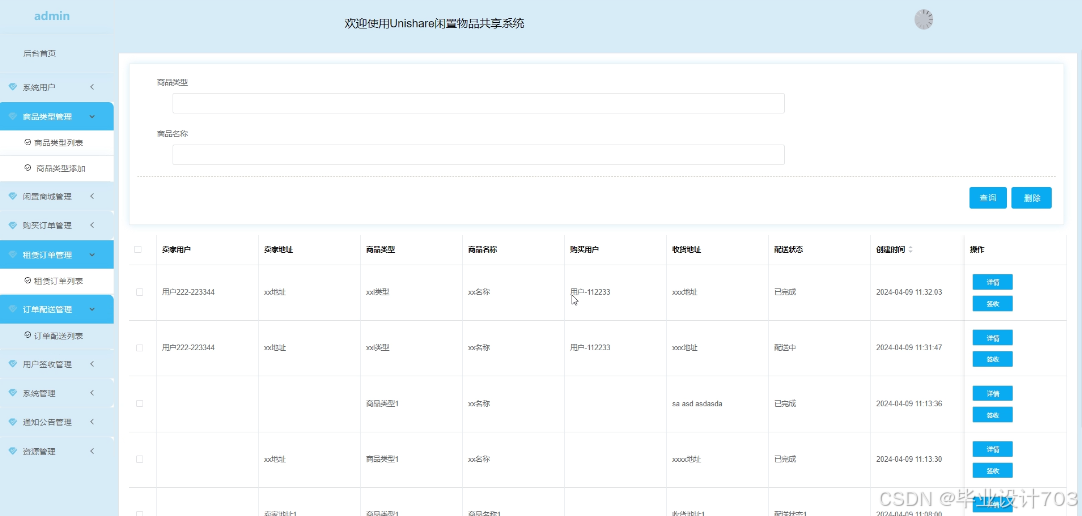Click the 卖家地址 column header
Screen dimensions: 1082x516
pos(278,250)
